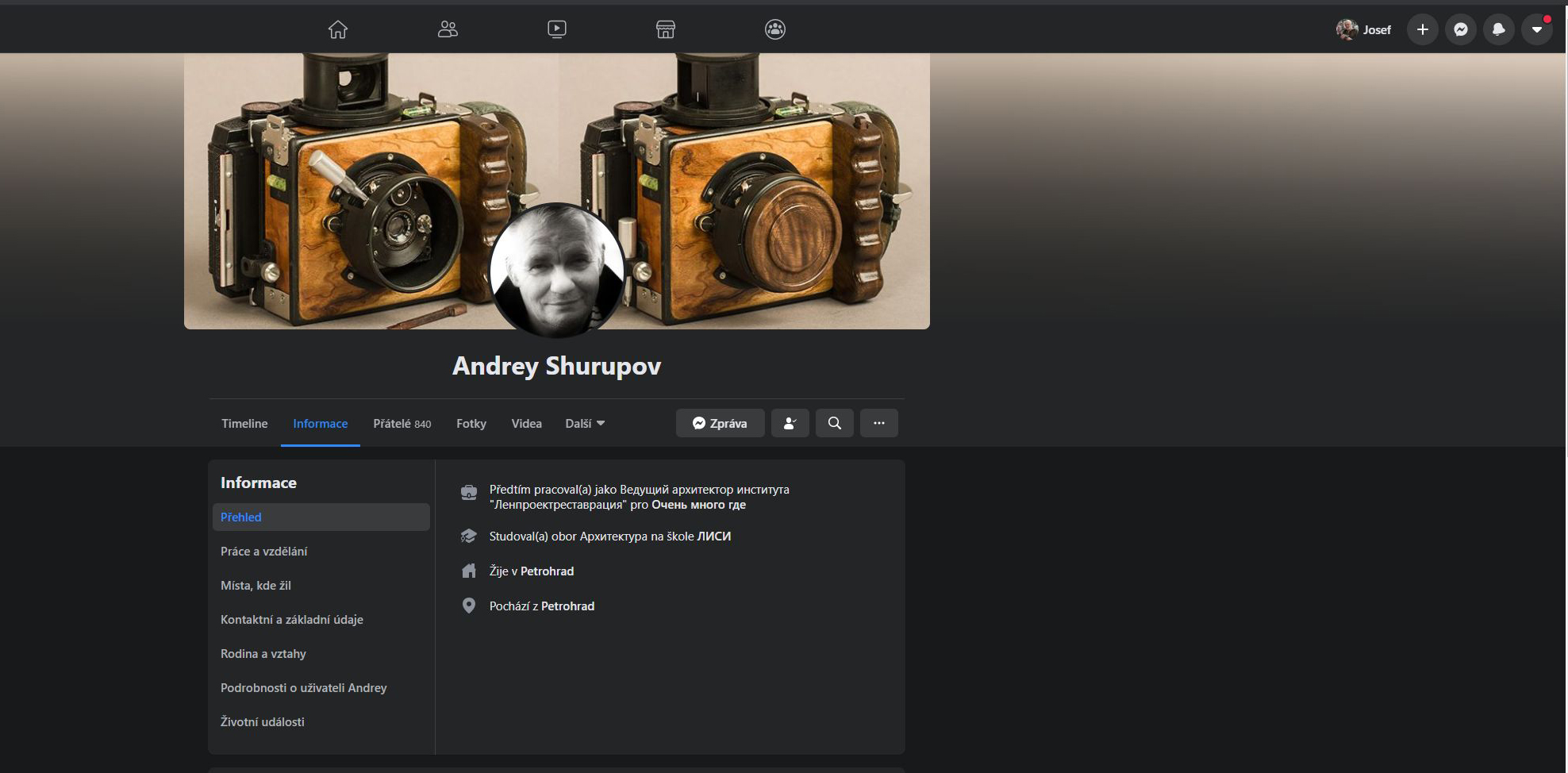Open the Friends icon in top bar

click(x=448, y=29)
